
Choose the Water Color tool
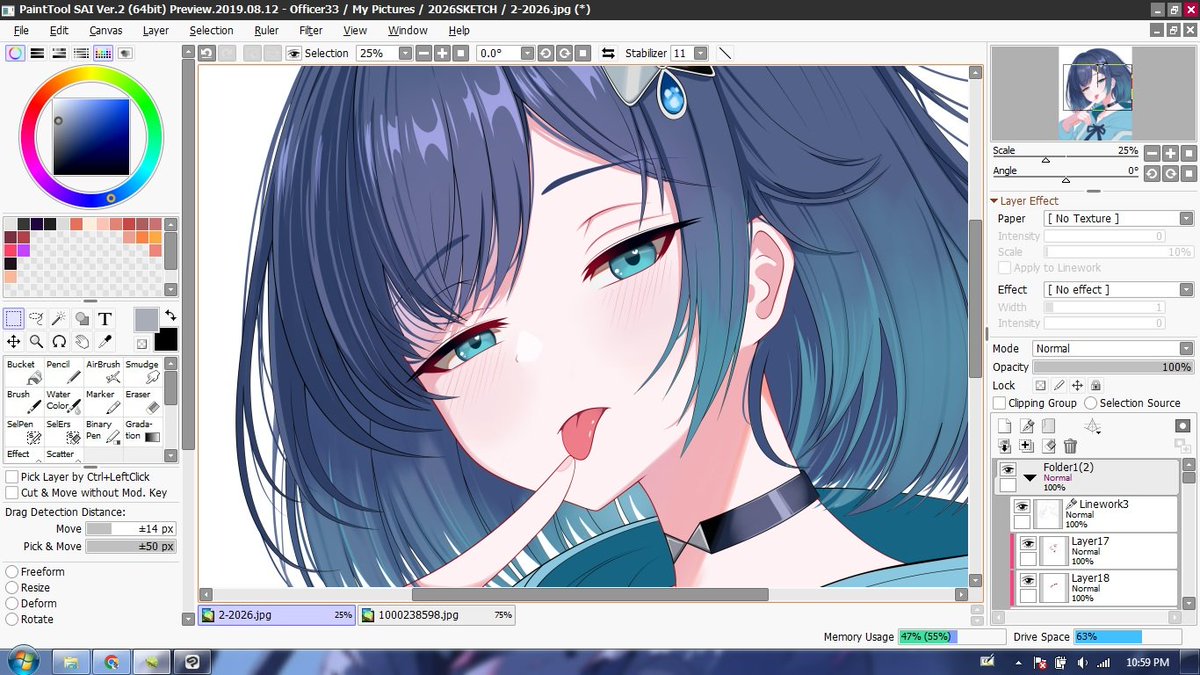coord(63,401)
